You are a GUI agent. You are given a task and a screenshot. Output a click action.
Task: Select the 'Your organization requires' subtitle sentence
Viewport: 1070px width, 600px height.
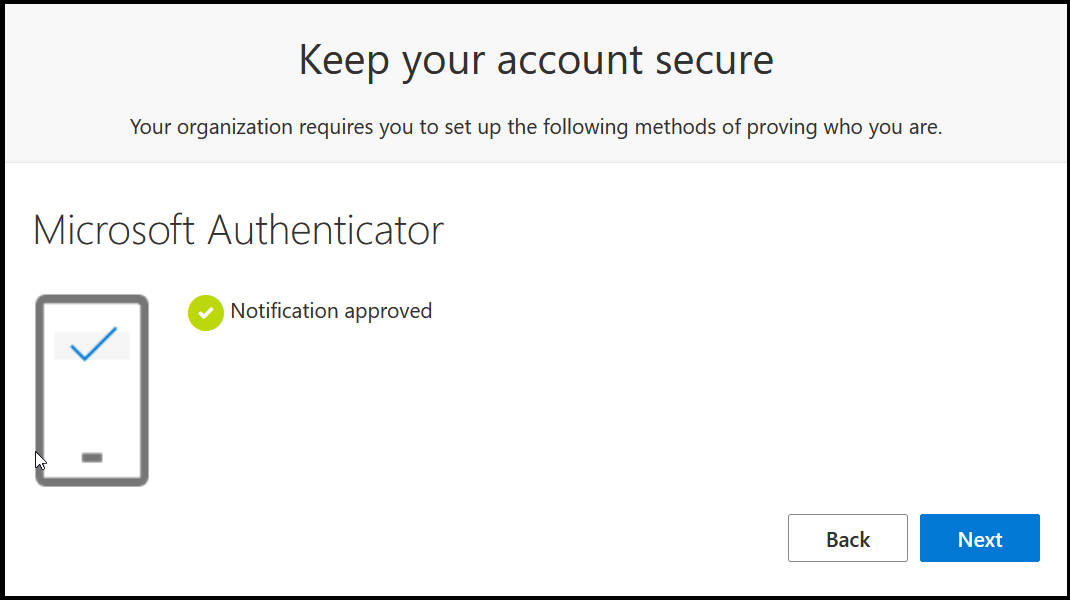[x=536, y=127]
